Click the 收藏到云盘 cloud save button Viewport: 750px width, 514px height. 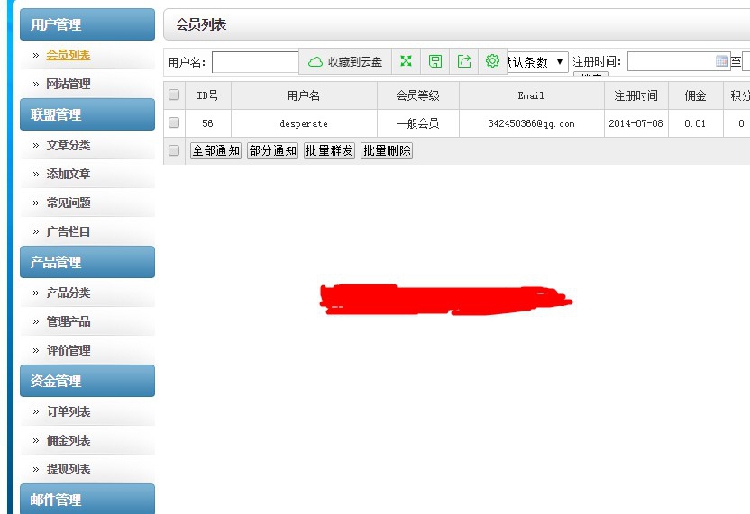tap(345, 62)
